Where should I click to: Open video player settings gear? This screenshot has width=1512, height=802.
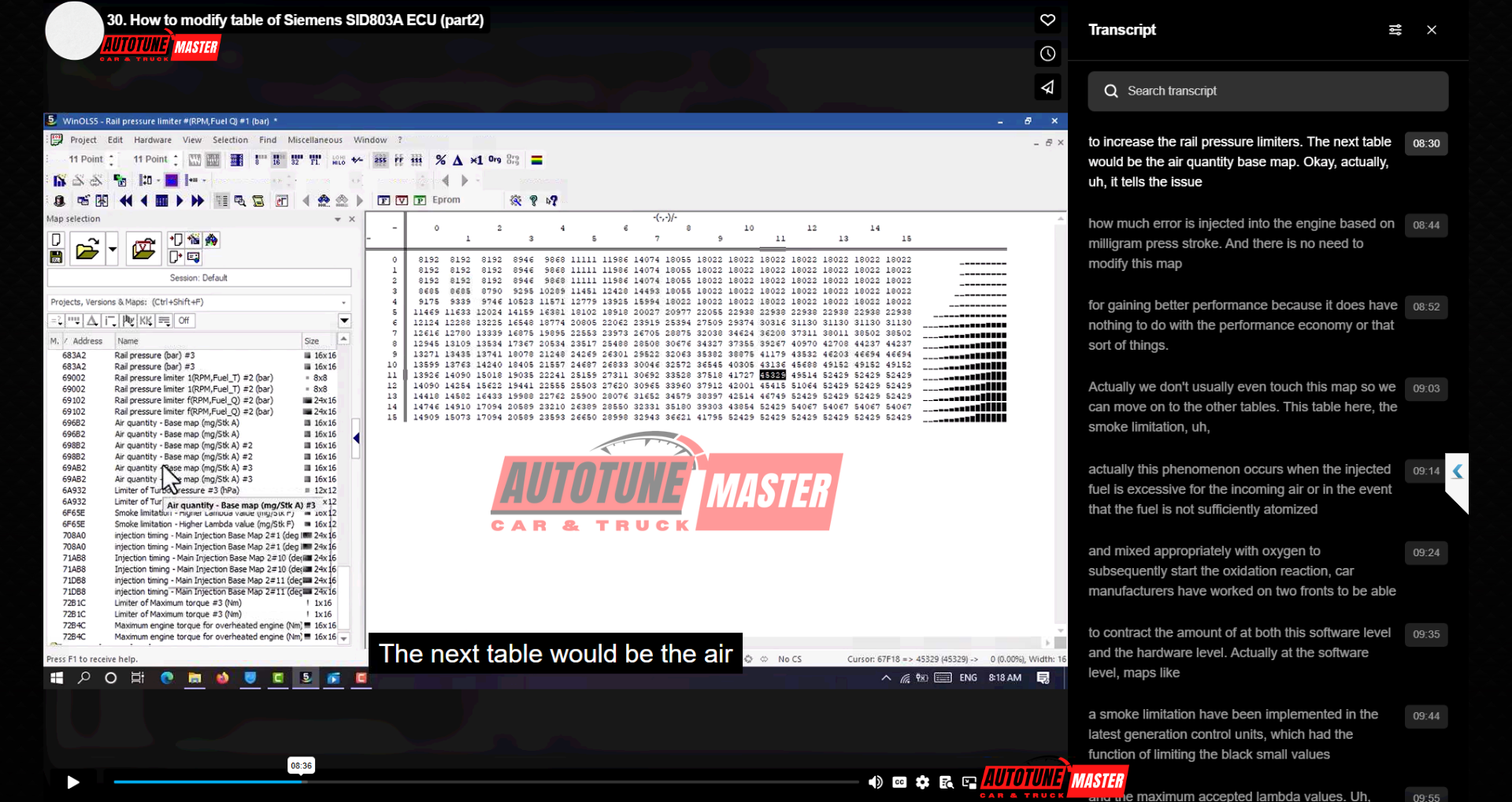tap(923, 782)
